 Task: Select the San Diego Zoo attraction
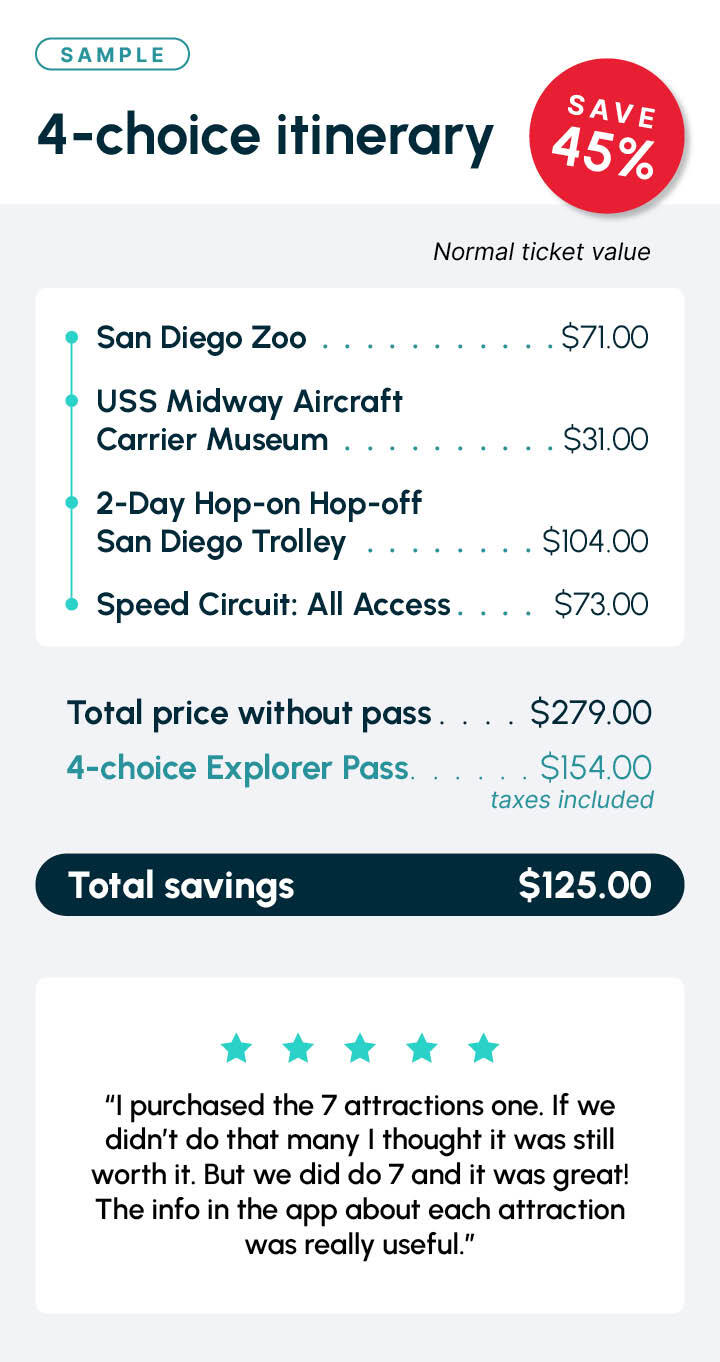[x=372, y=338]
